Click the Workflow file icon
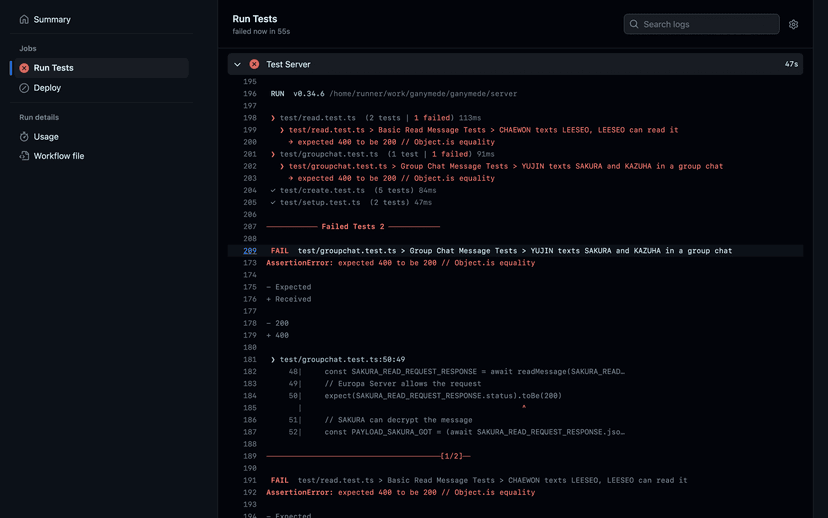 pos(24,156)
